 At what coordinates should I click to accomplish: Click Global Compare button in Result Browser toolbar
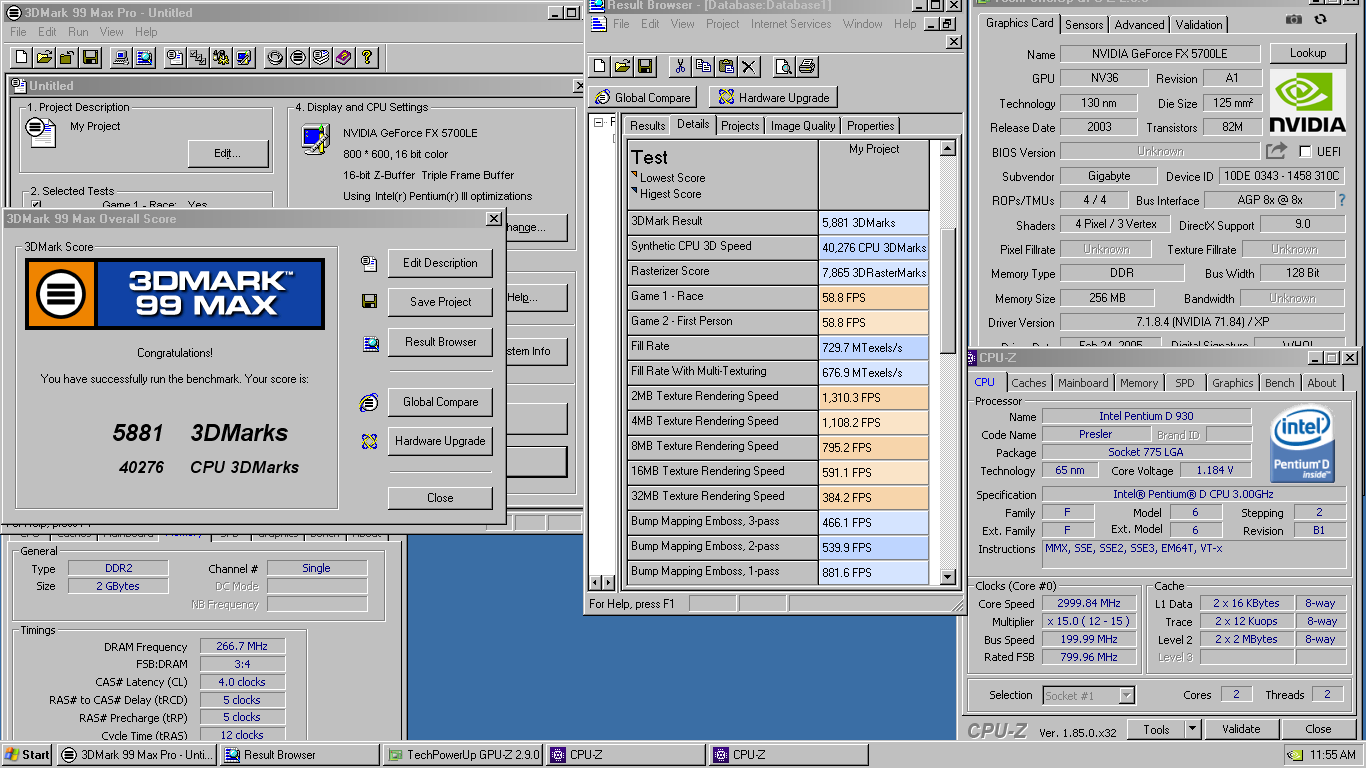point(643,97)
